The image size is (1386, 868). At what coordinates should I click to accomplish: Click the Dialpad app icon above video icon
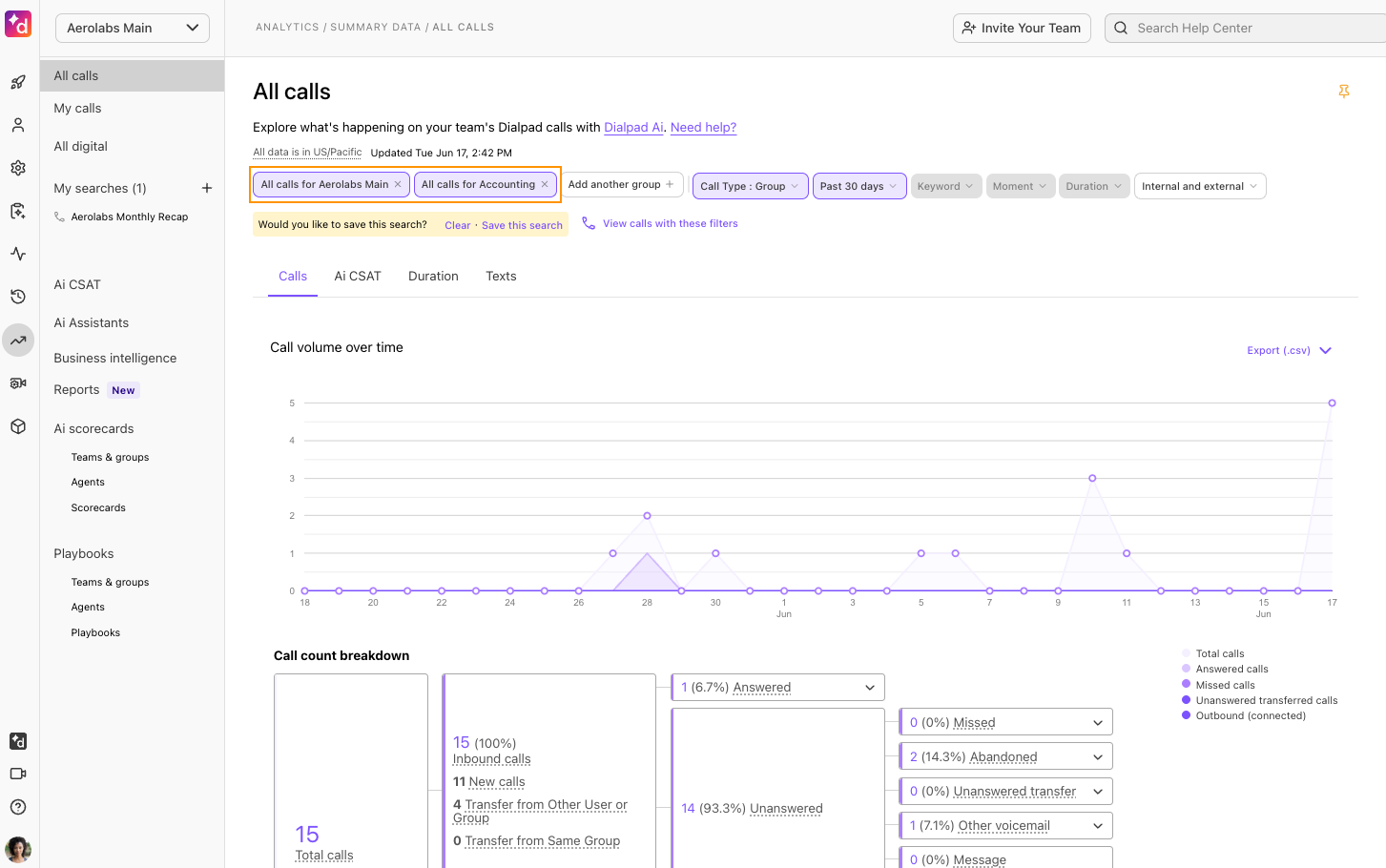click(18, 741)
